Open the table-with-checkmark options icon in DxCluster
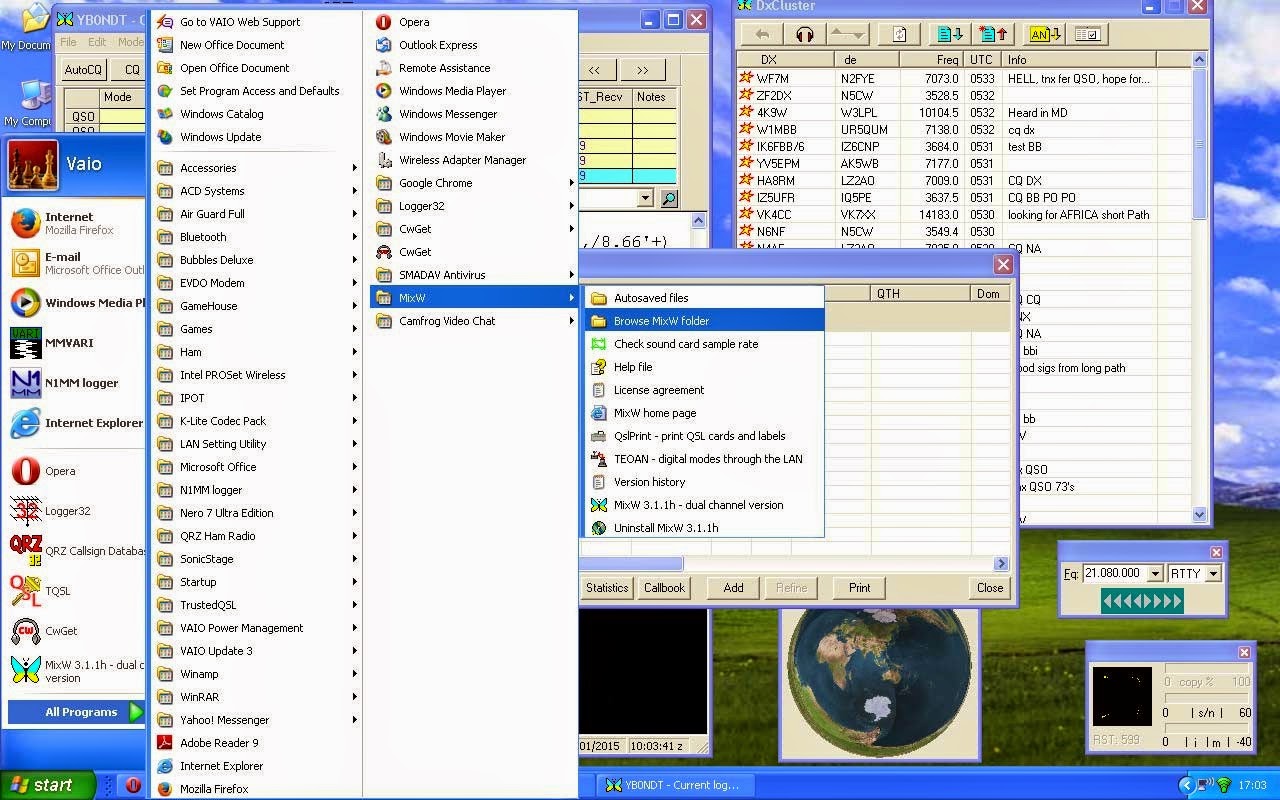Image resolution: width=1280 pixels, height=800 pixels. tap(1088, 34)
